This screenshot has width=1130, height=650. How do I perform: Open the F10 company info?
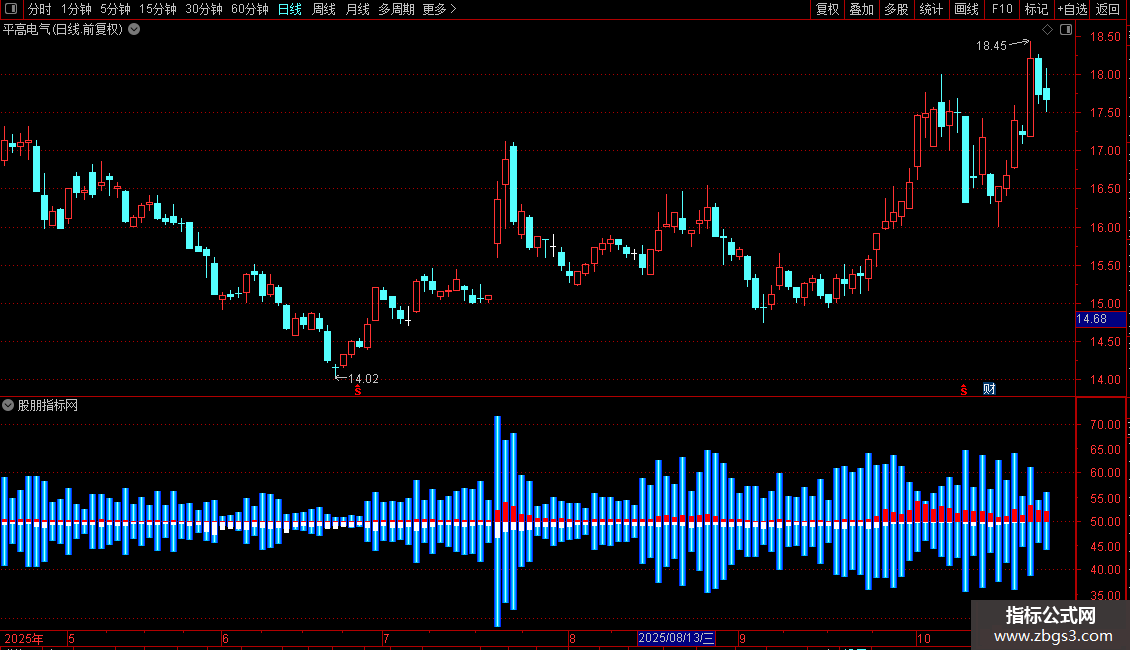click(x=1002, y=9)
